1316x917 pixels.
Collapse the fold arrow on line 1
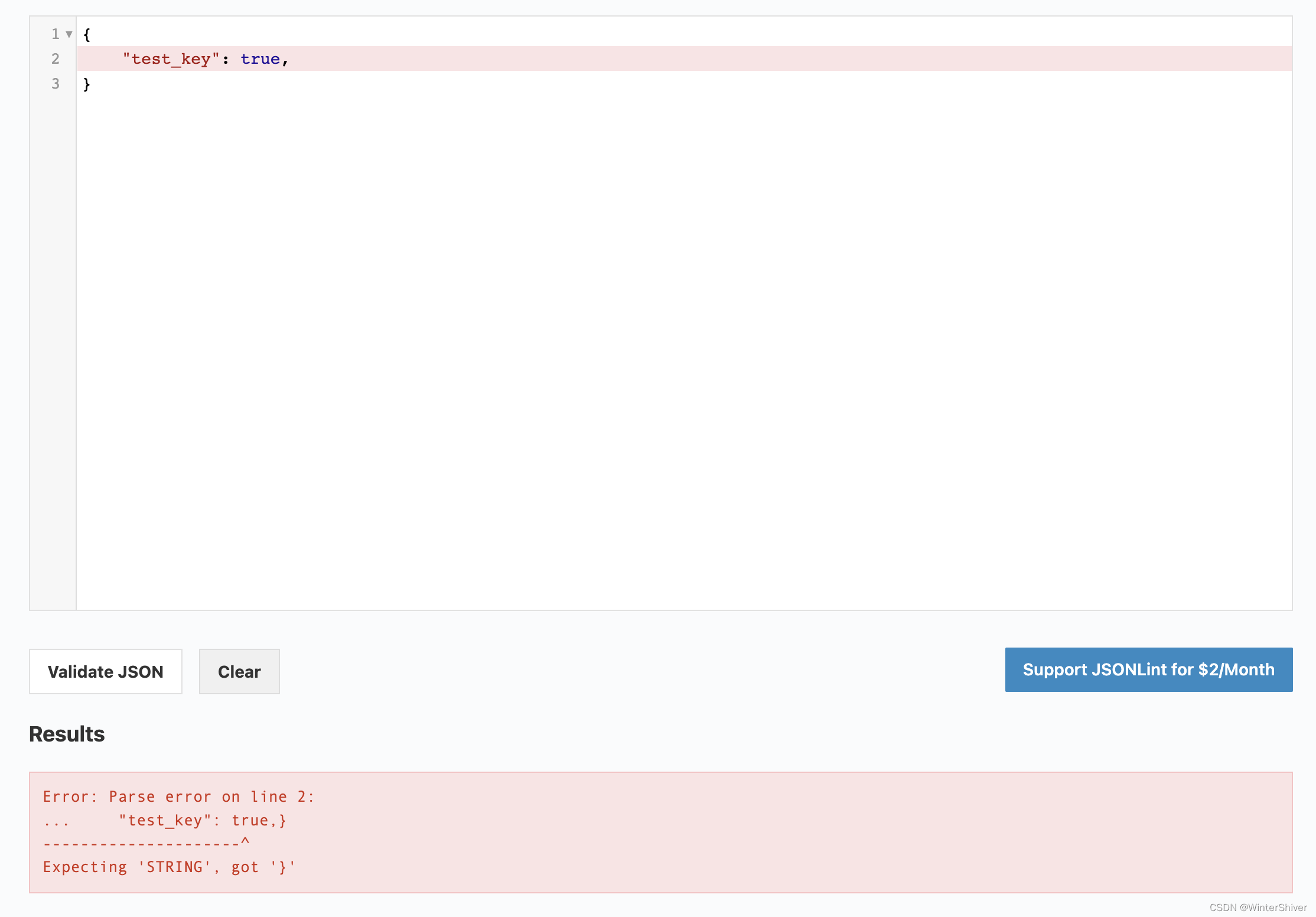tap(69, 34)
